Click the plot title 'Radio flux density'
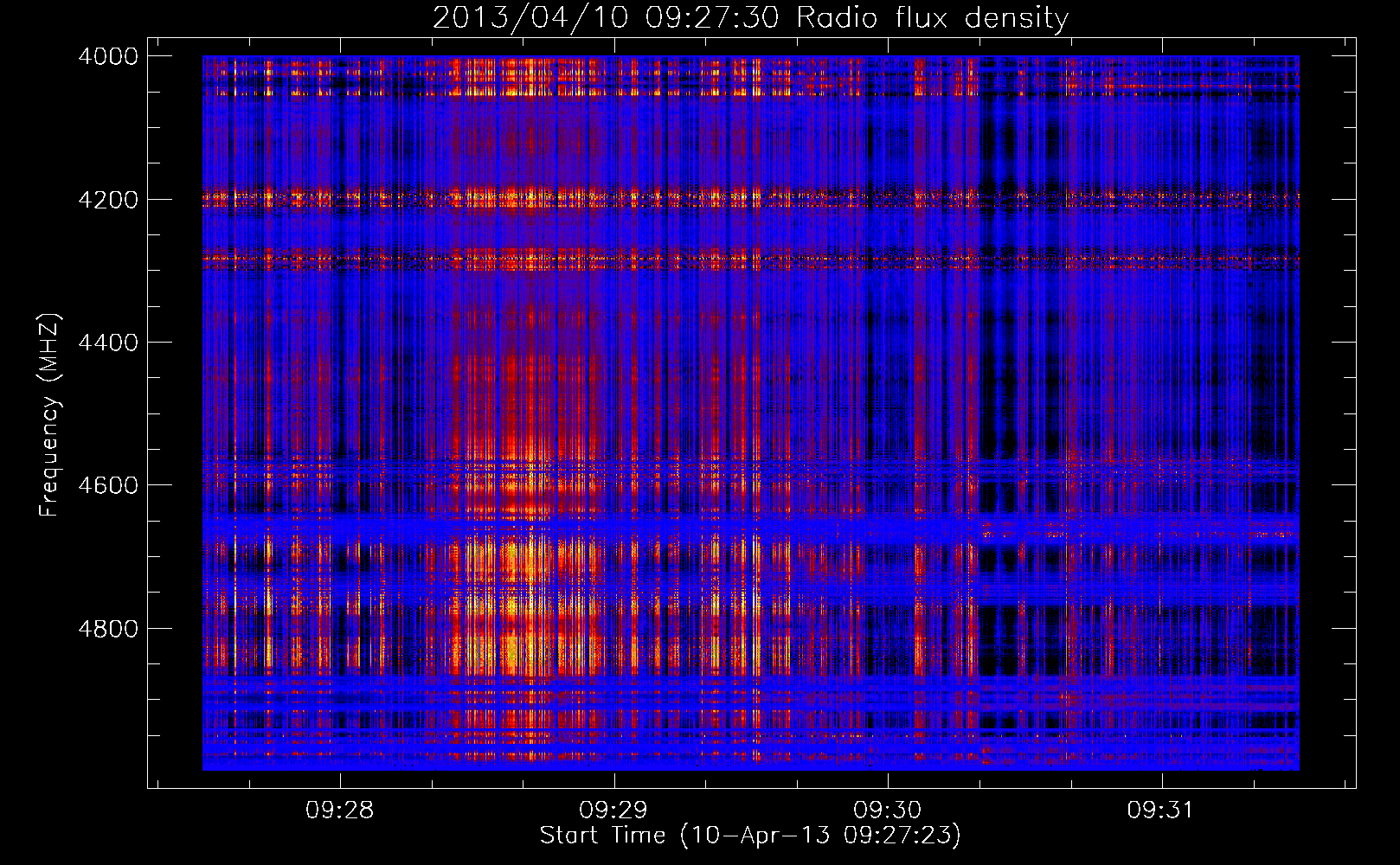 point(750,17)
